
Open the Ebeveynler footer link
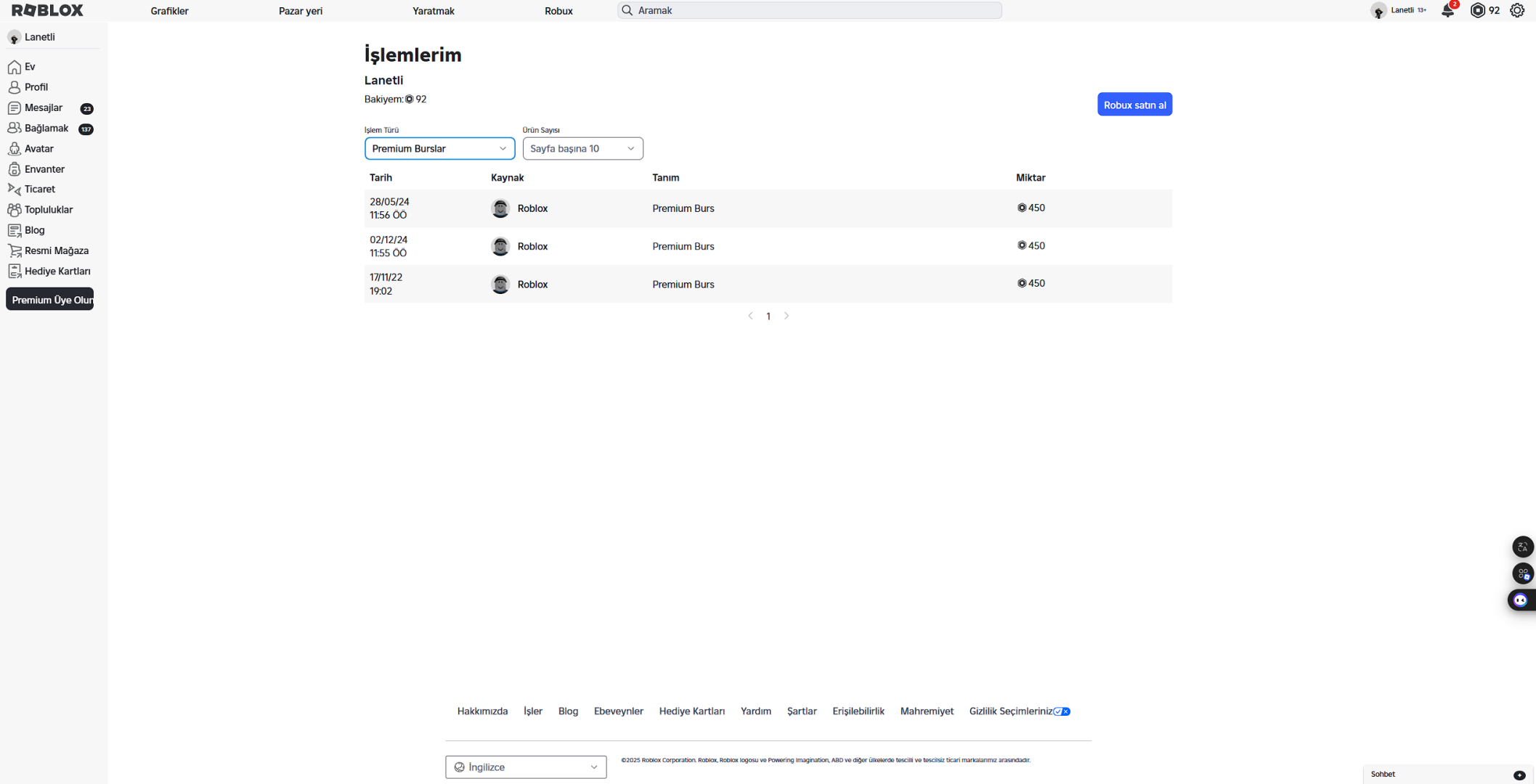pyautogui.click(x=618, y=711)
